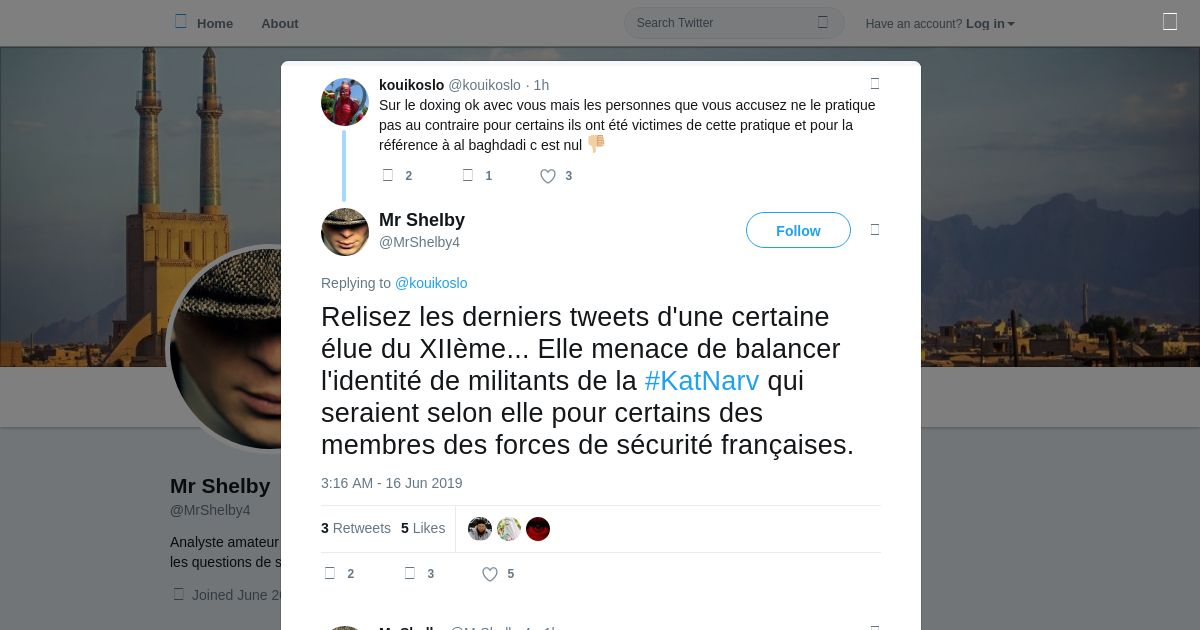Image resolution: width=1200 pixels, height=630 pixels.
Task: Click the search magnifier icon
Action: tap(823, 22)
